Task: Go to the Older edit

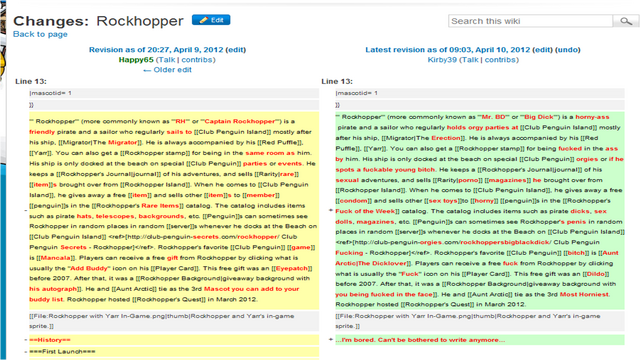Action: (167, 70)
